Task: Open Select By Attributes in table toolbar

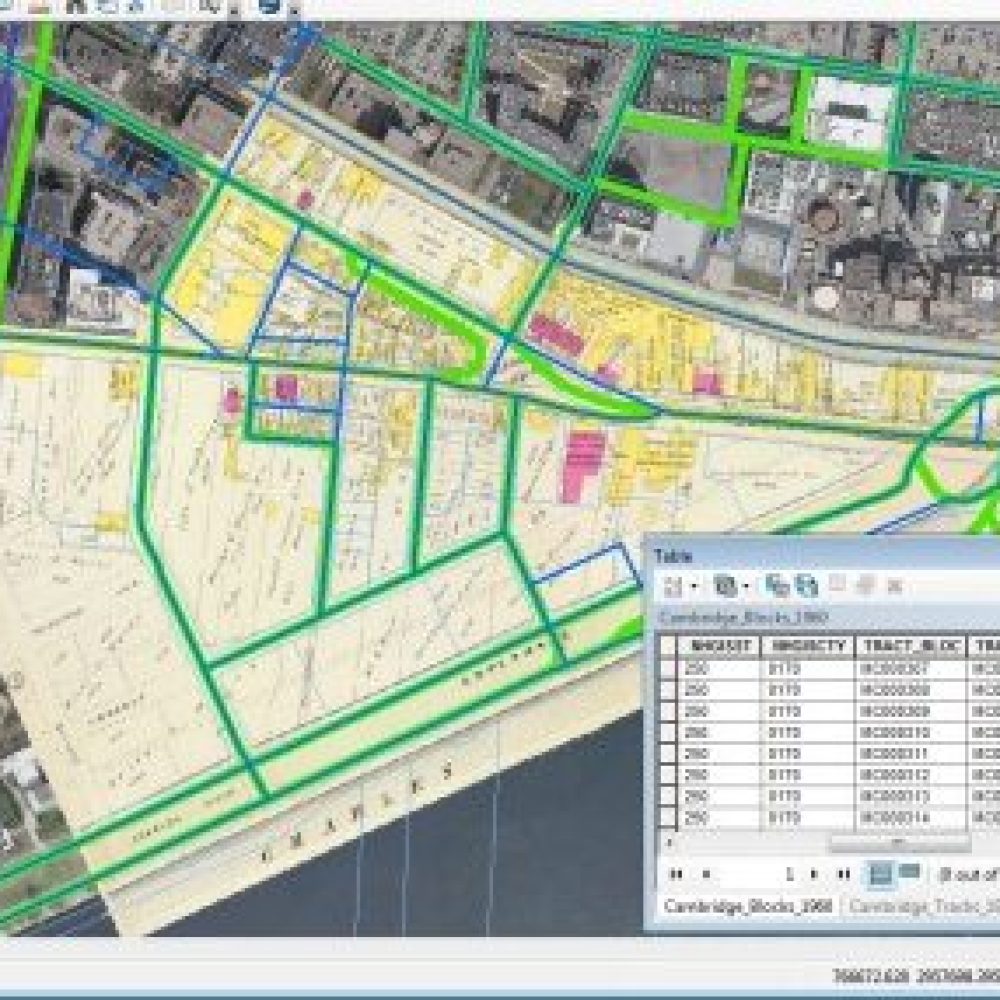Action: coord(776,585)
